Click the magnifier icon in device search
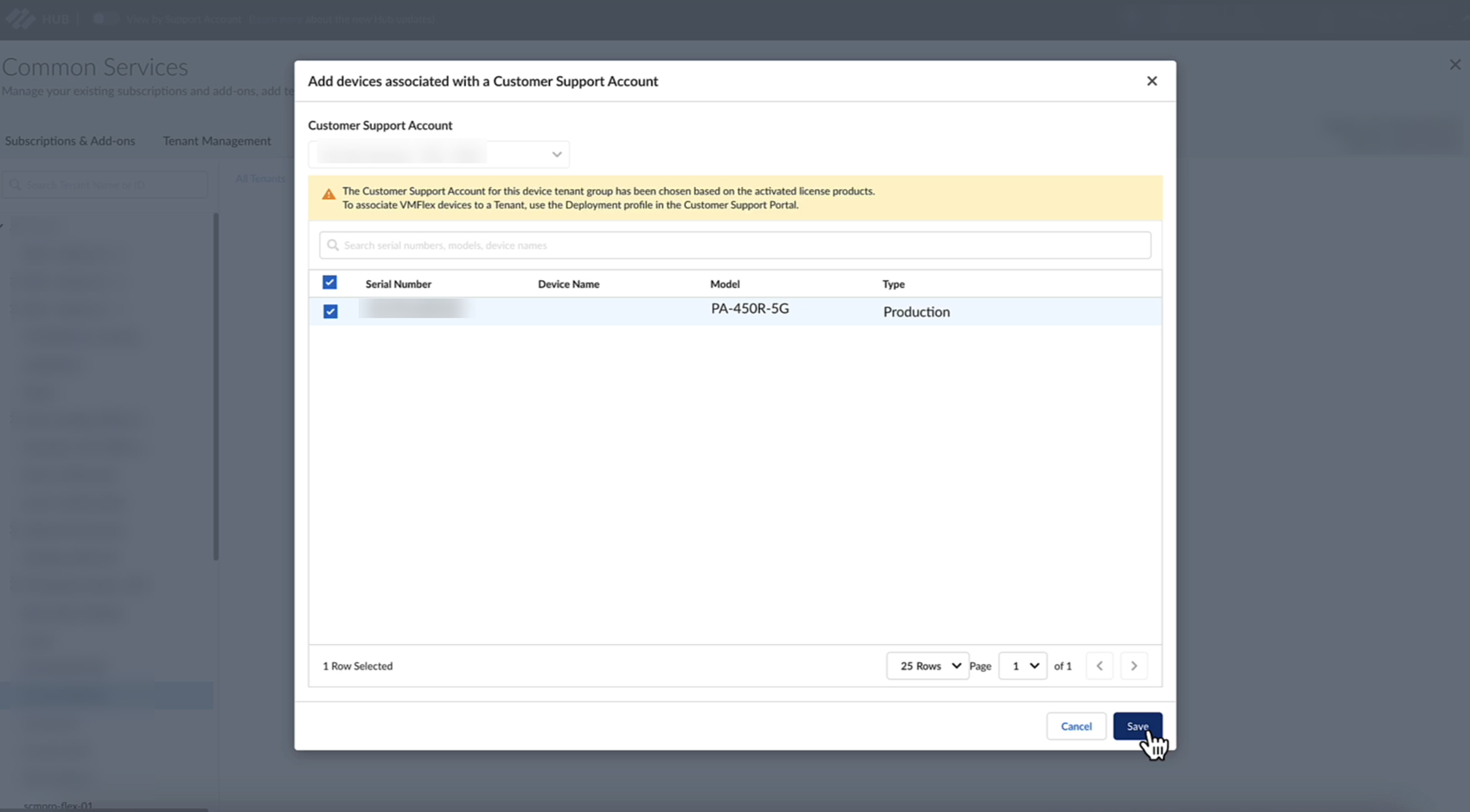This screenshot has width=1470, height=812. click(333, 246)
